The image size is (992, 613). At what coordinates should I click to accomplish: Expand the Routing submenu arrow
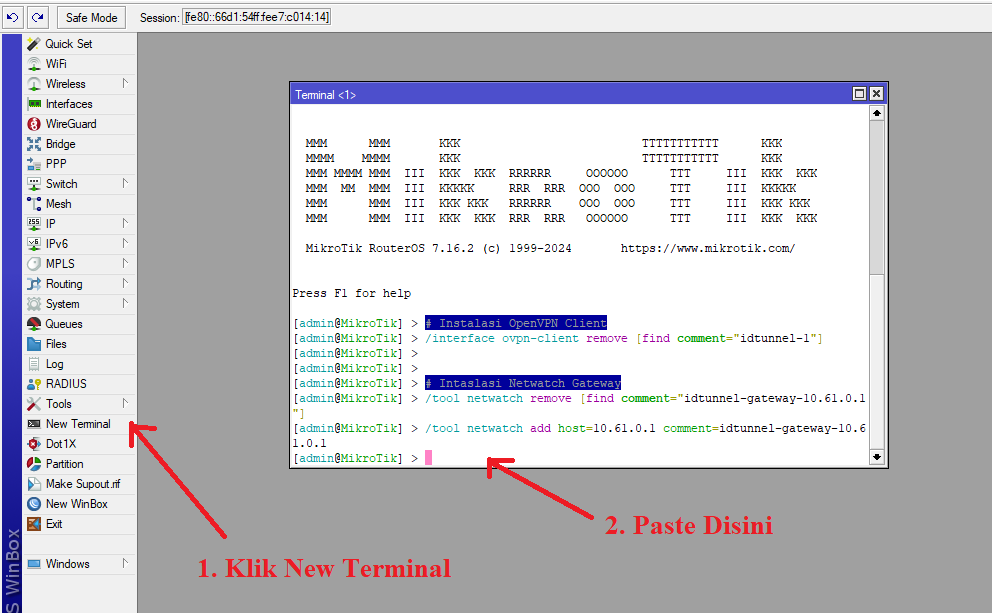click(x=125, y=283)
